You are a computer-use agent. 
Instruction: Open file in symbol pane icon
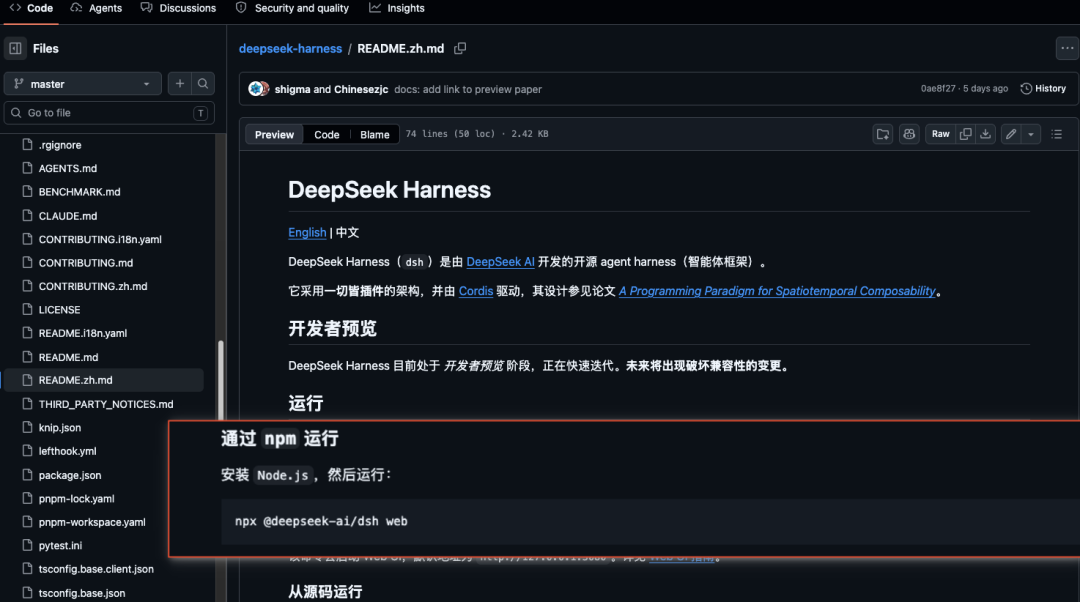(x=883, y=134)
